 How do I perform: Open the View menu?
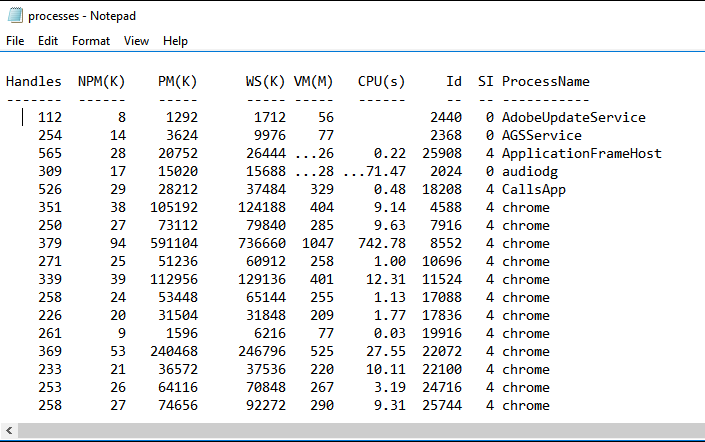[x=136, y=41]
